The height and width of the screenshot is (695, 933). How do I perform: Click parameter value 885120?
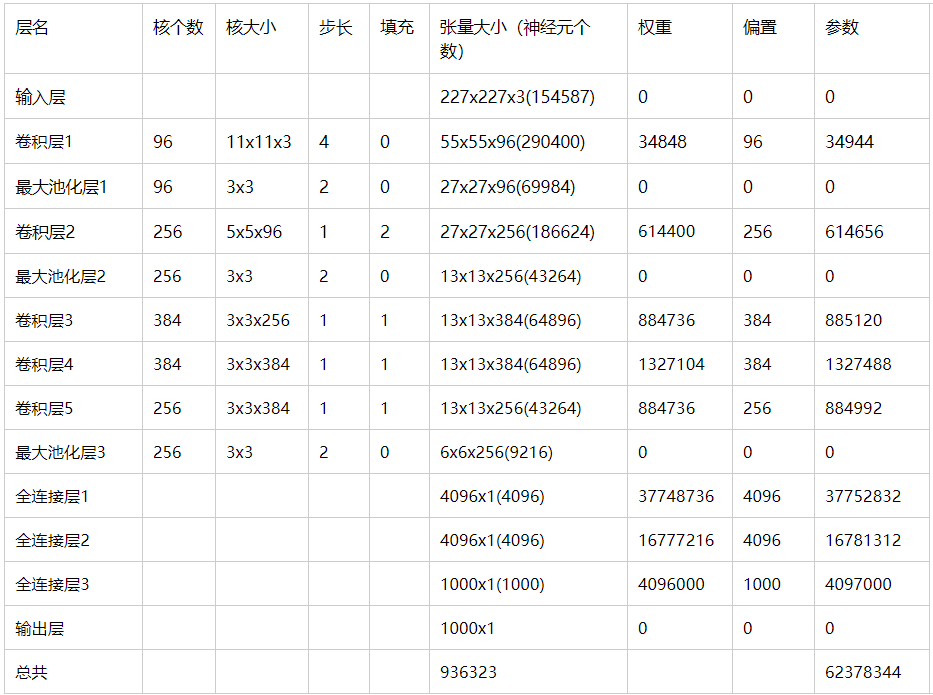click(x=853, y=320)
